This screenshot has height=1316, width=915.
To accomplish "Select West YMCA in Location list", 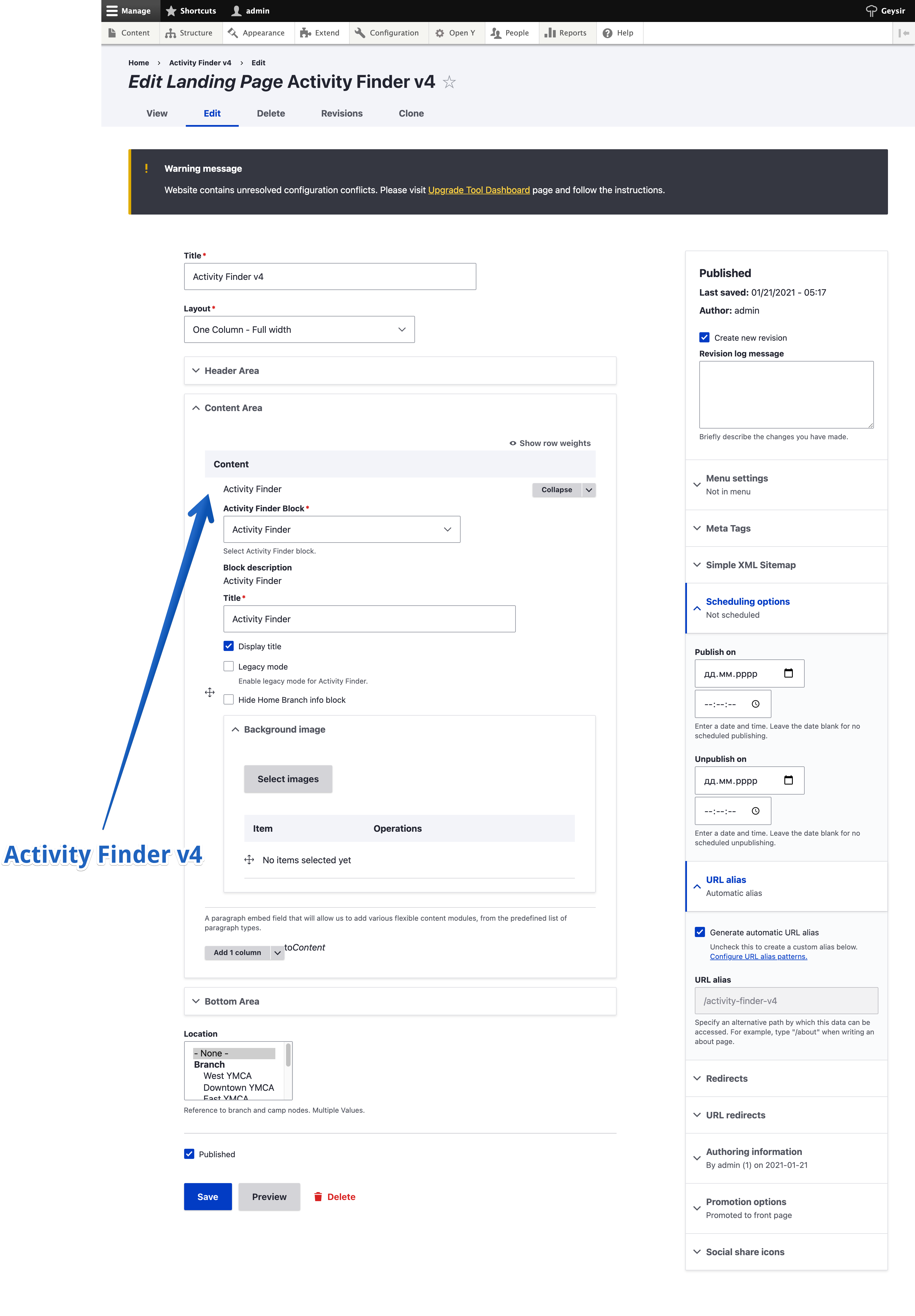I will pyautogui.click(x=227, y=1076).
